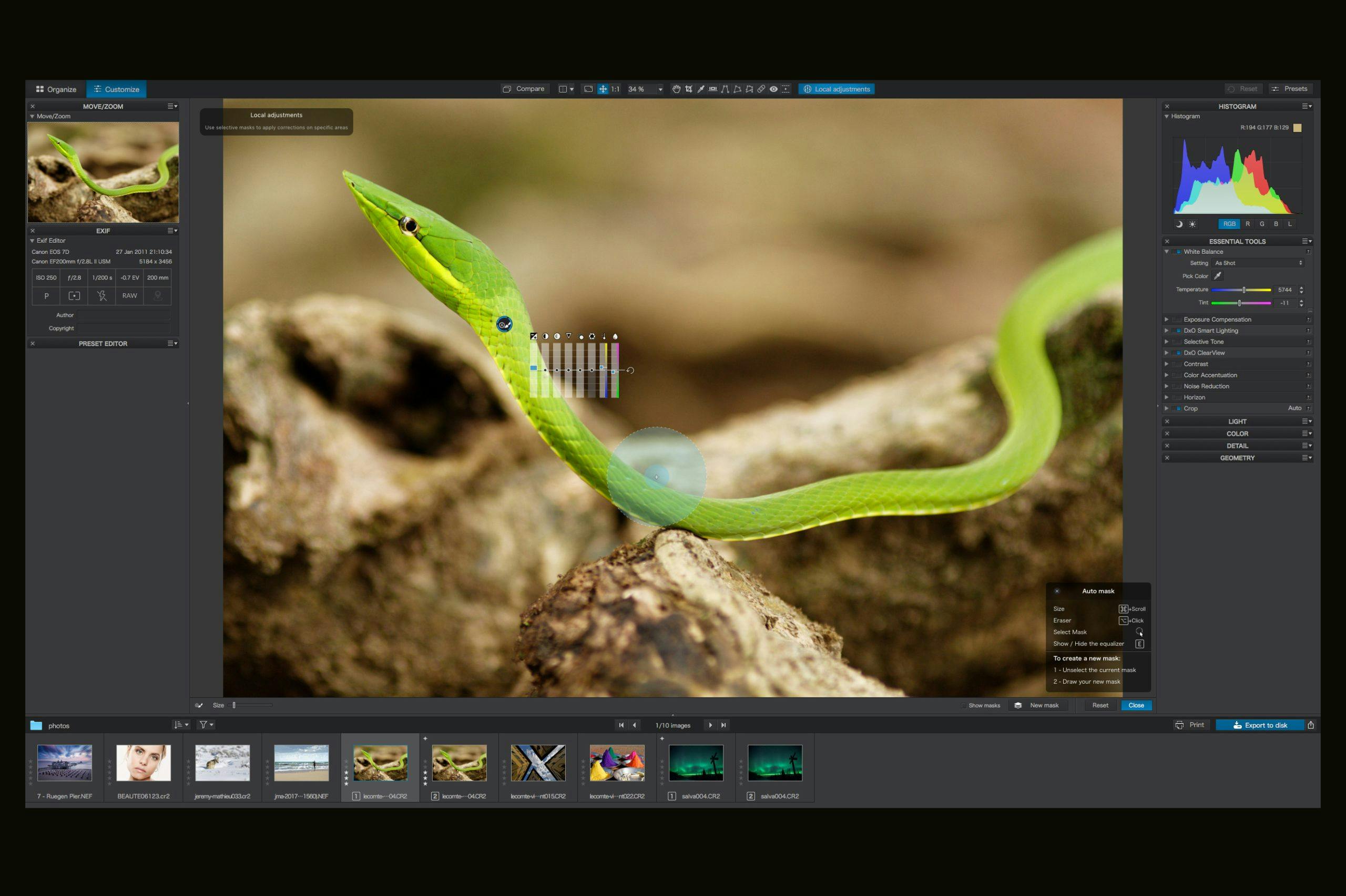The image size is (1346, 896).
Task: Select the BEAUTE06123.cr2 thumbnail
Action: pyautogui.click(x=144, y=763)
